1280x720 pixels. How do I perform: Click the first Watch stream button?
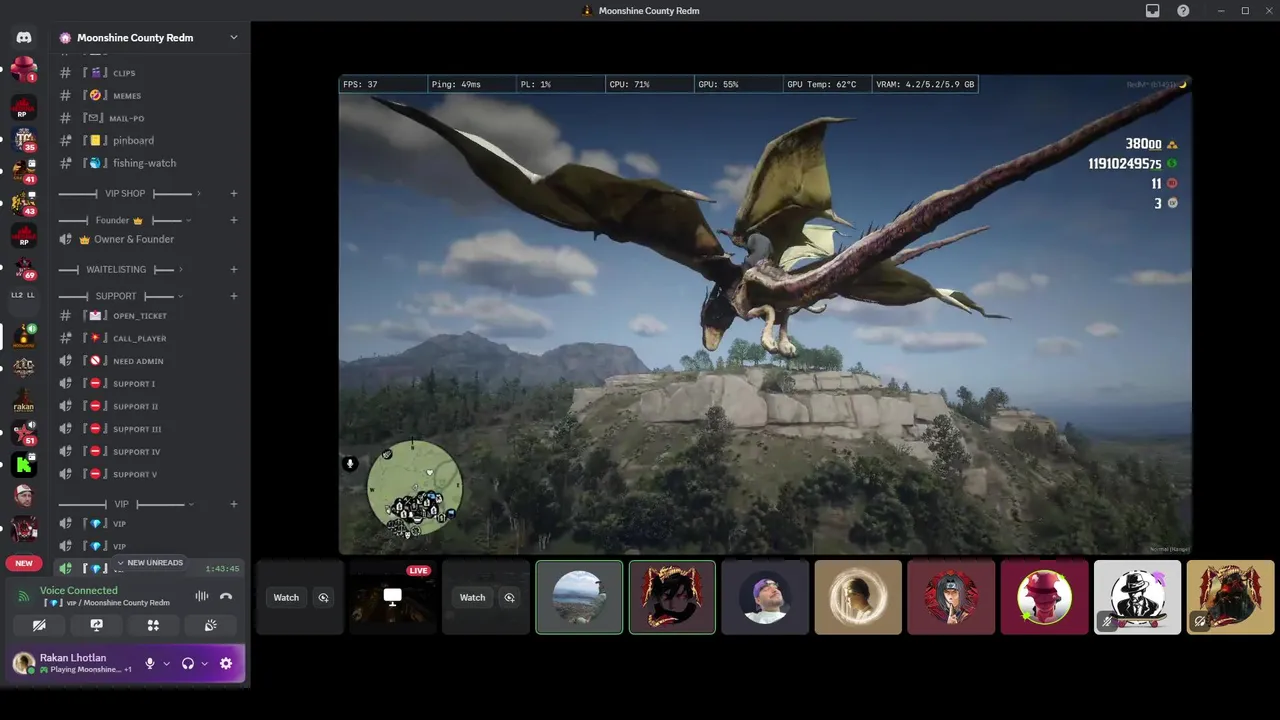[286, 598]
